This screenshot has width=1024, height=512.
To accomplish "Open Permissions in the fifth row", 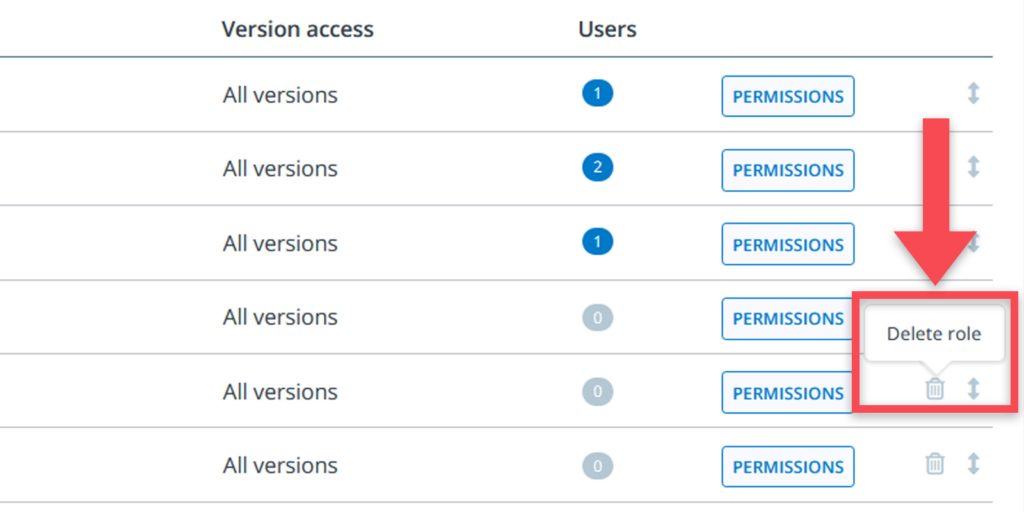I will (788, 392).
